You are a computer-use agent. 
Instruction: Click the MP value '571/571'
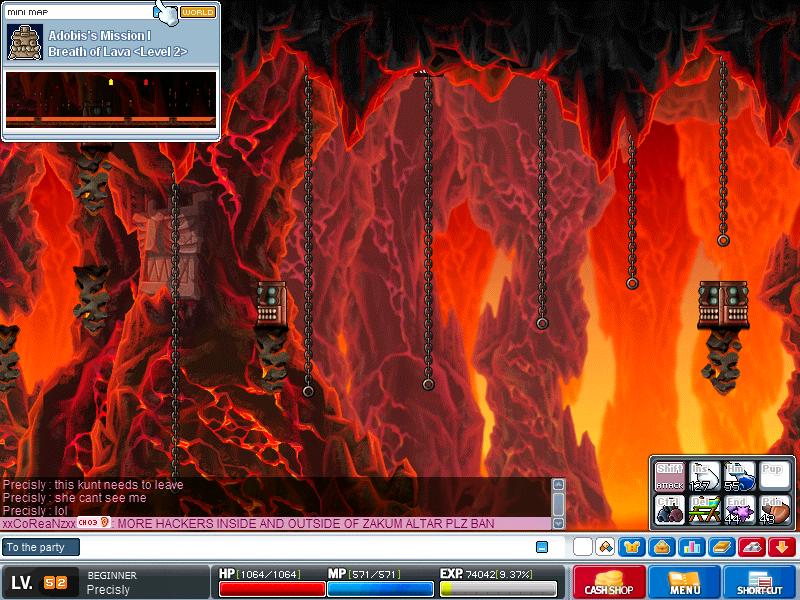(374, 574)
